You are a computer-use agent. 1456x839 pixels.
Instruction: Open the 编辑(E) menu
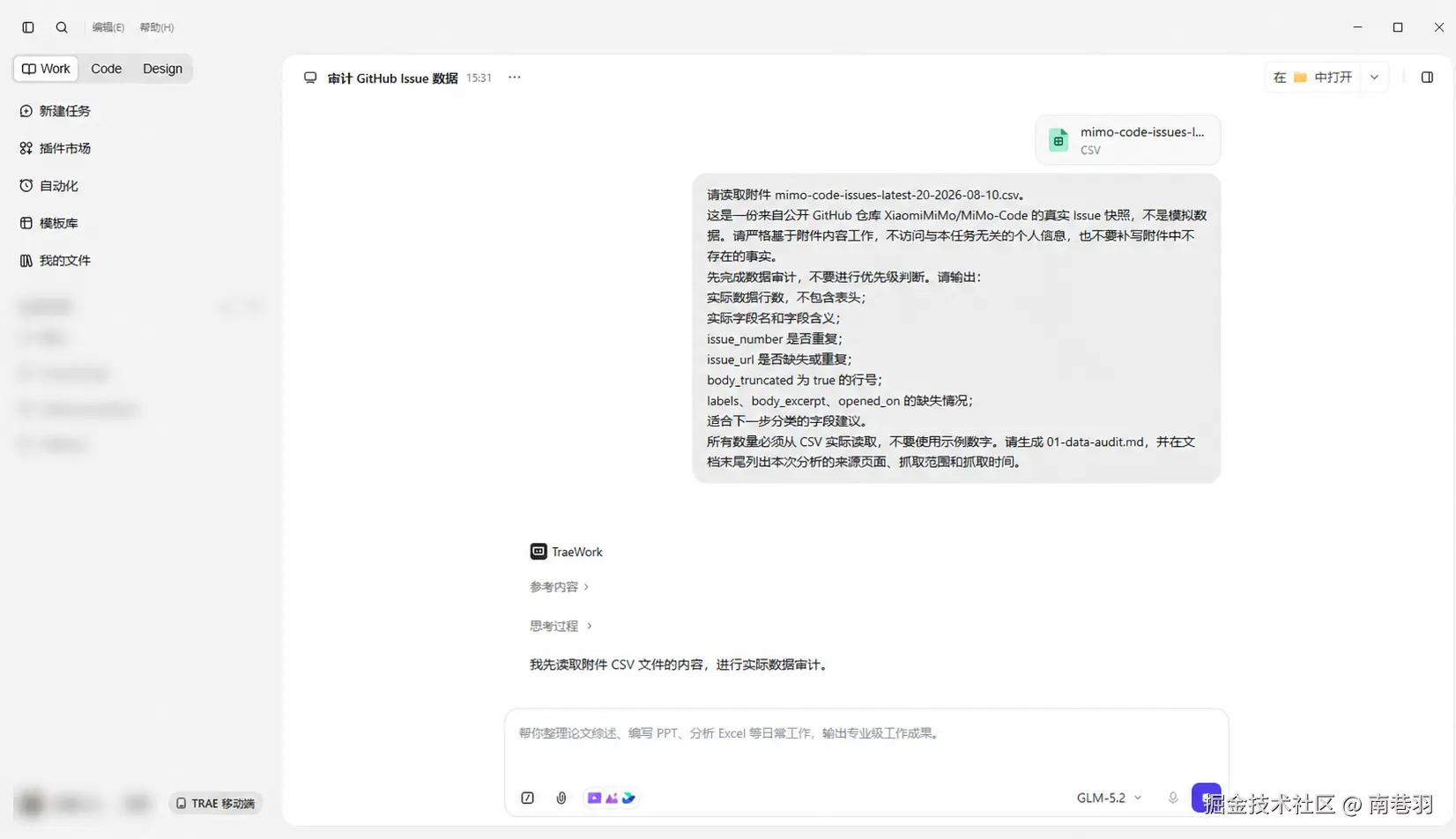(108, 27)
